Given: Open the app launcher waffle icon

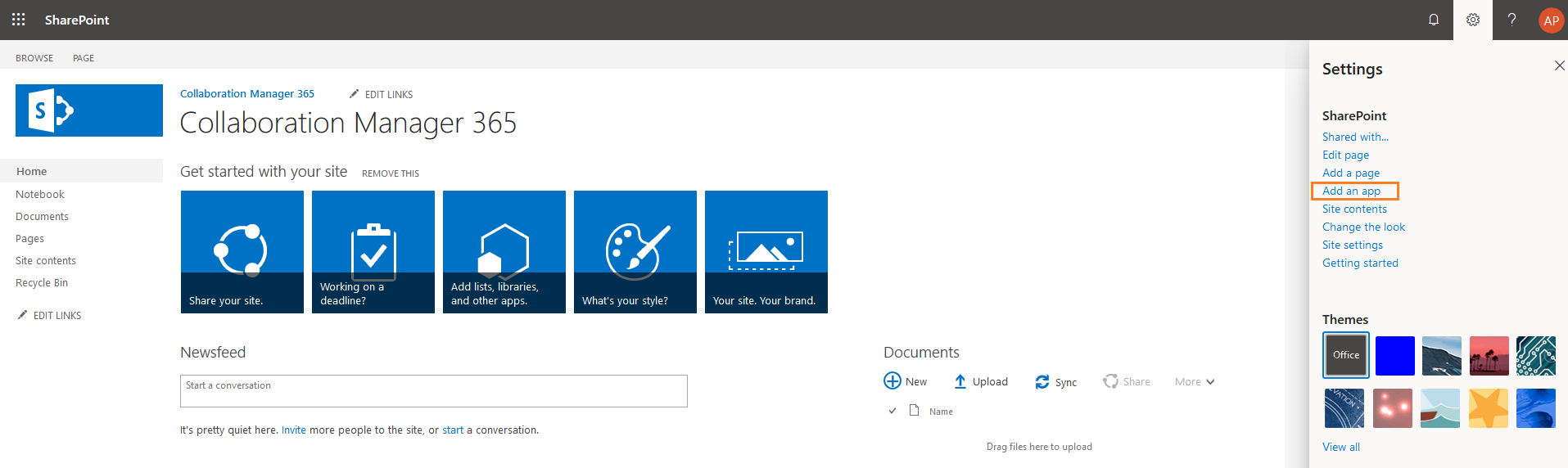Looking at the screenshot, I should click(x=19, y=20).
